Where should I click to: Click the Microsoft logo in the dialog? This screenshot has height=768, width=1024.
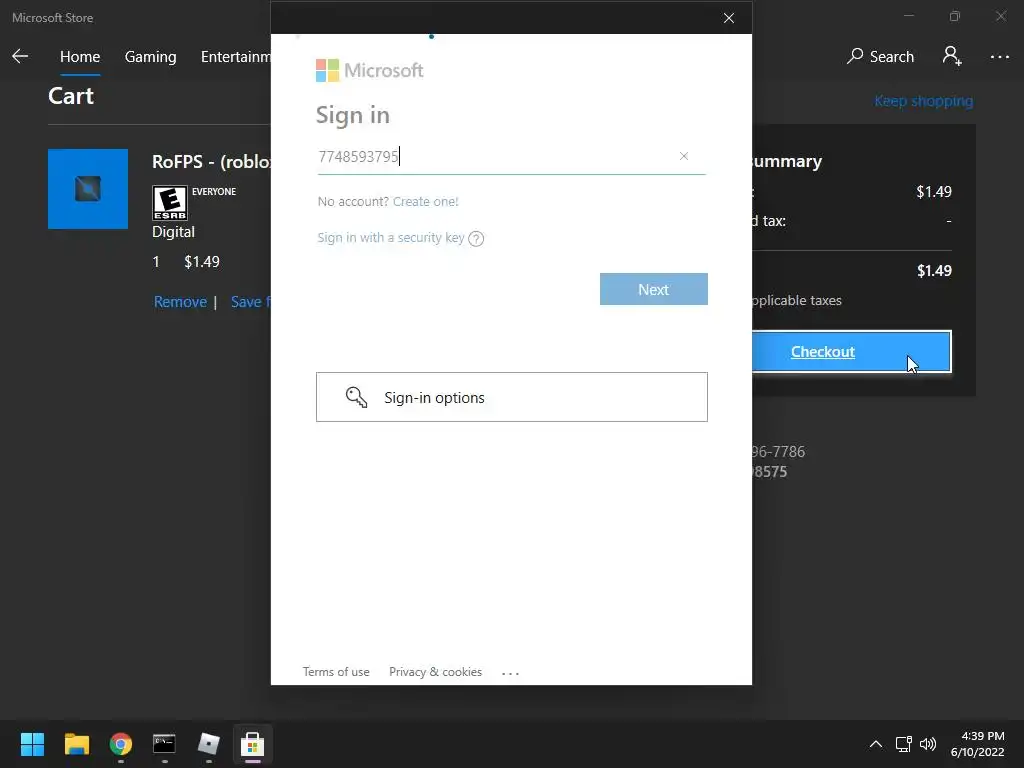point(370,71)
